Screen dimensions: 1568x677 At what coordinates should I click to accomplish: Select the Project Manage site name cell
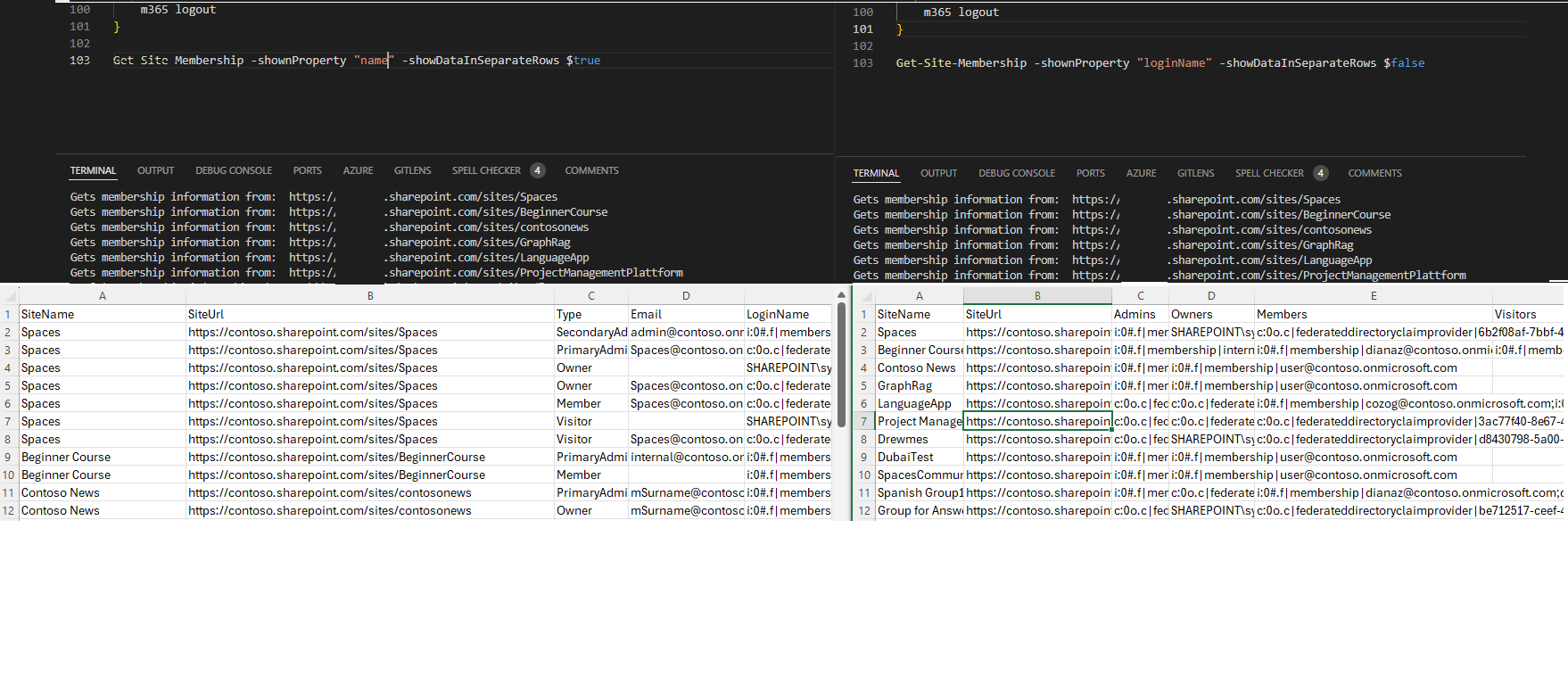click(x=919, y=421)
